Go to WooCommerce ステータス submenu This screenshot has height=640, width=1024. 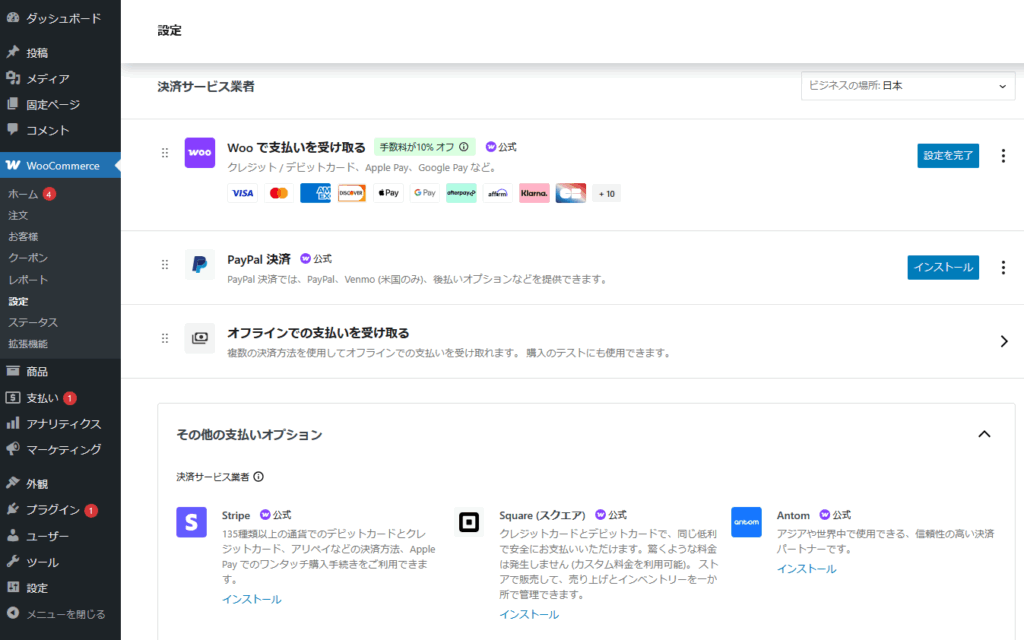click(x=33, y=323)
